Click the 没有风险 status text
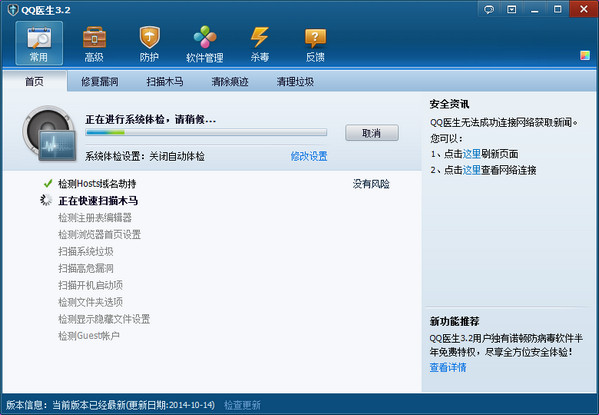This screenshot has width=599, height=415. (371, 184)
